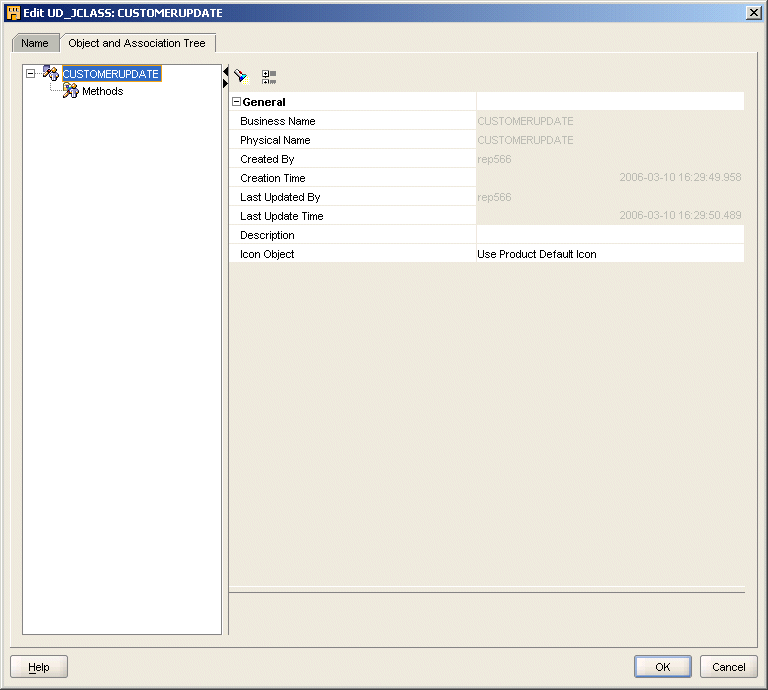
Task: Click the 'Created By' property label
Action: pos(267,159)
